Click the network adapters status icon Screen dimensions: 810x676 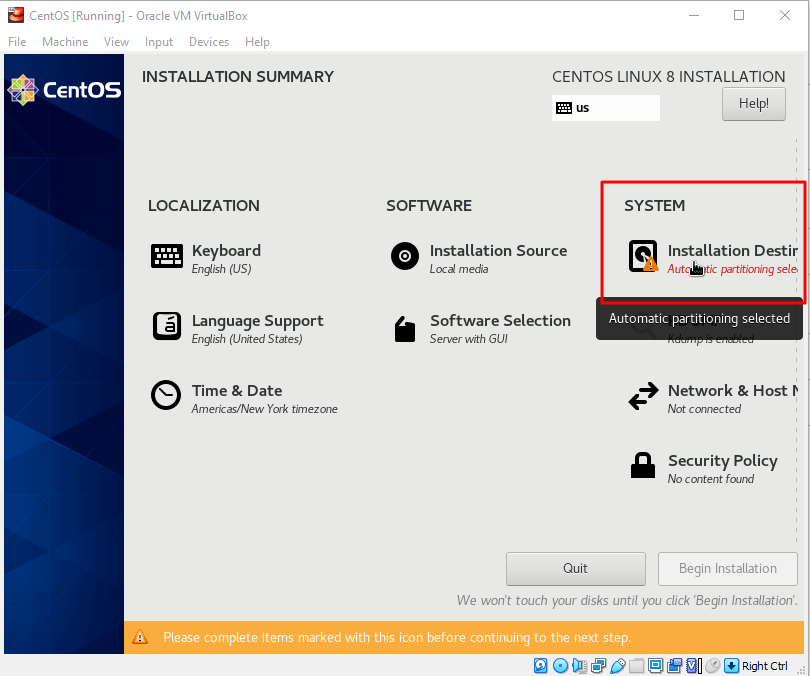(x=599, y=666)
